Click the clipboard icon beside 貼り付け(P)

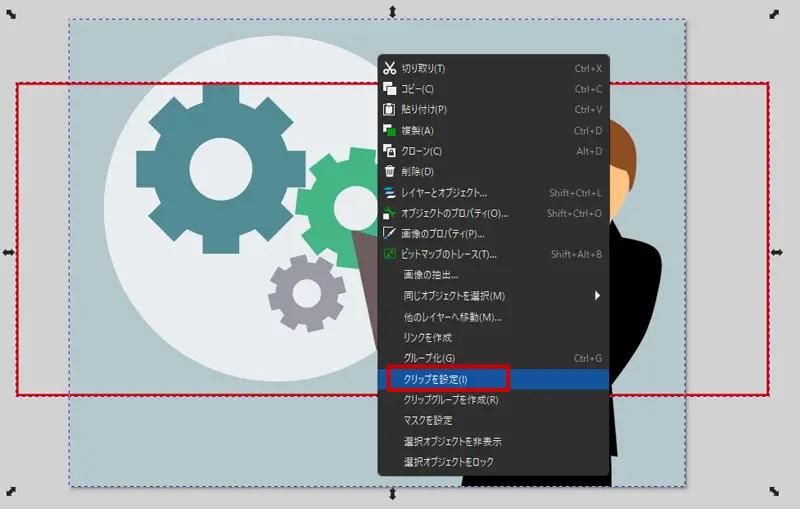[390, 109]
